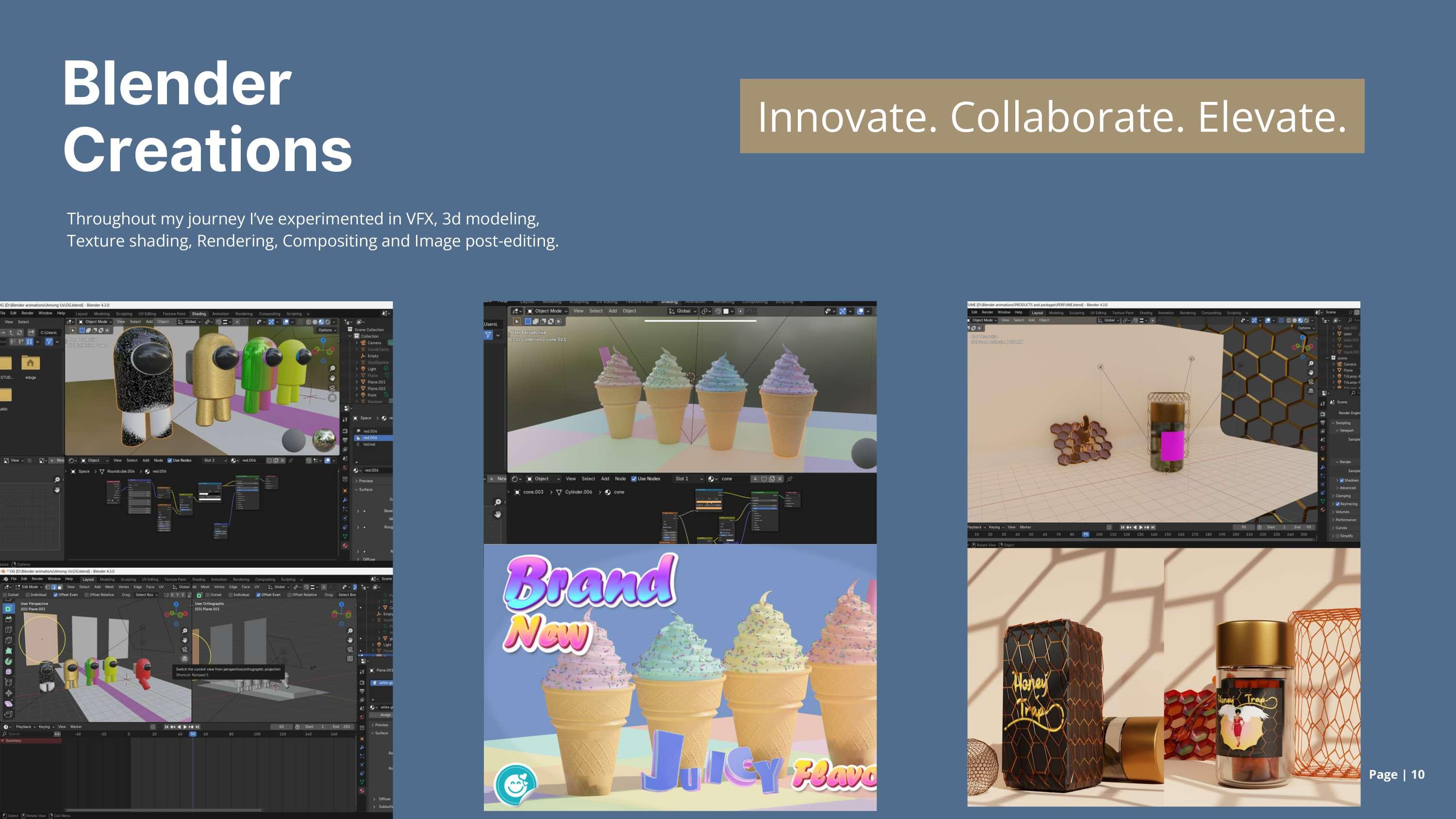
Task: Expand the Volumes panel in render properties
Action: click(x=1342, y=511)
